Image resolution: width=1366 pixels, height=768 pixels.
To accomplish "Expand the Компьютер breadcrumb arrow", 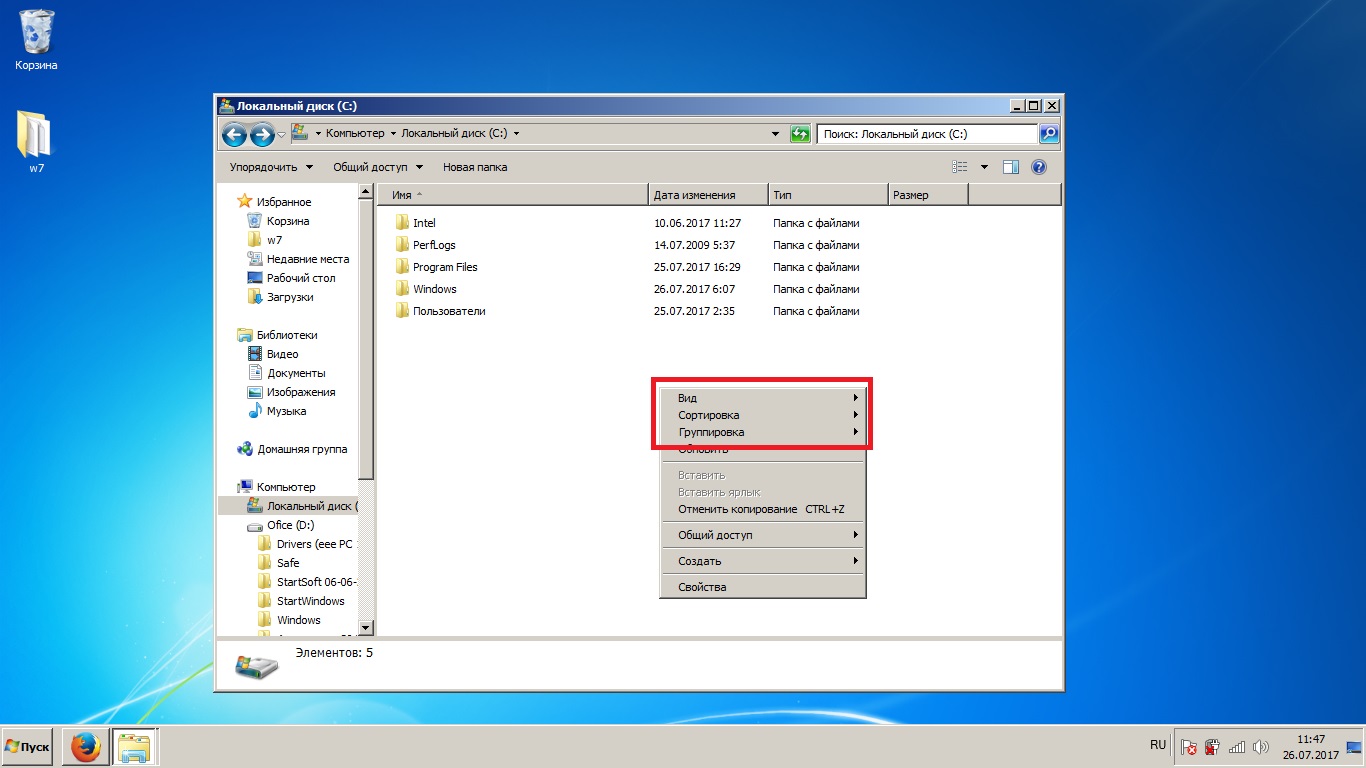I will click(x=393, y=133).
